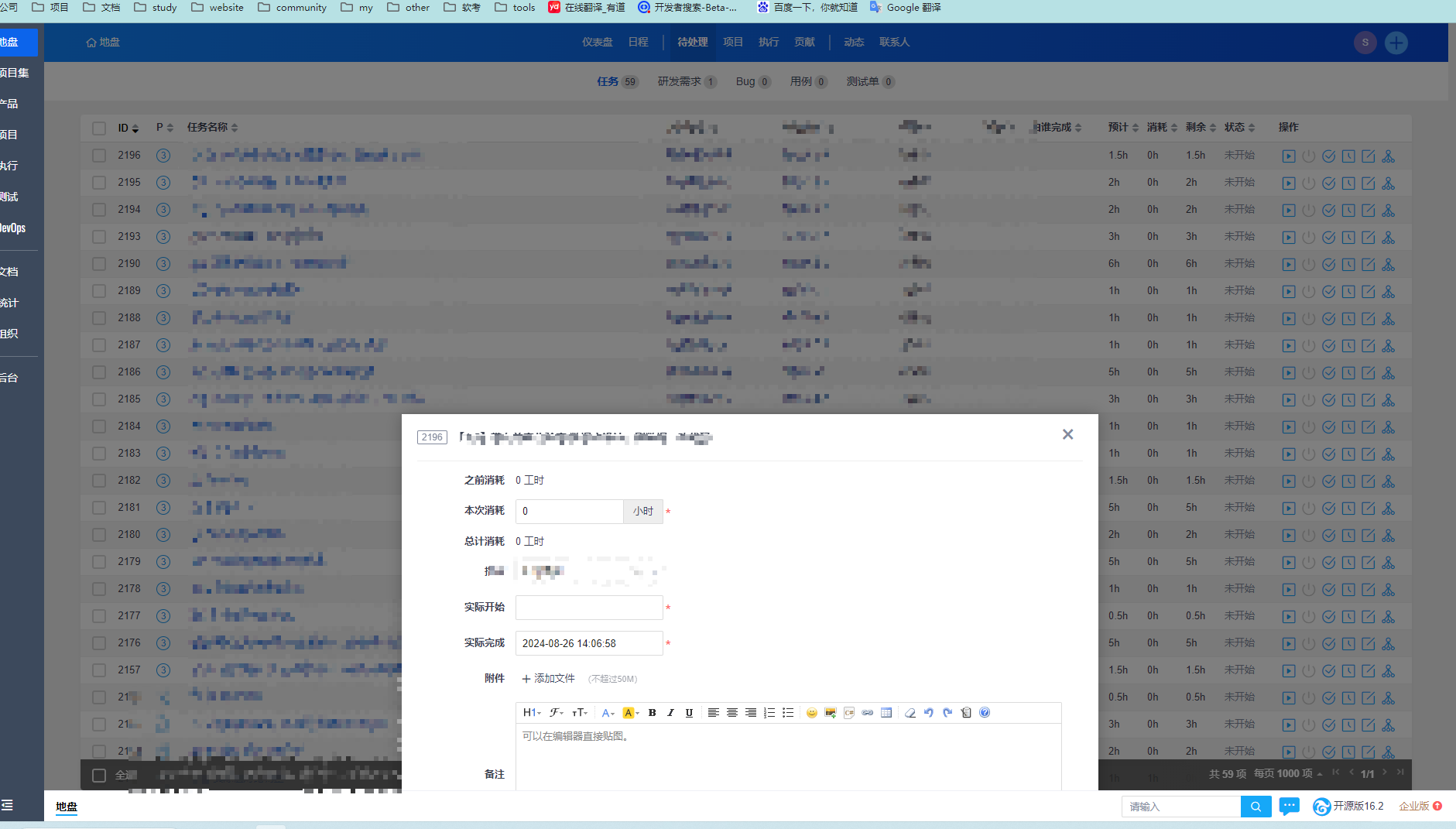This screenshot has height=829, width=1456.
Task: Click the editor help question-mark icon
Action: pyautogui.click(x=984, y=713)
